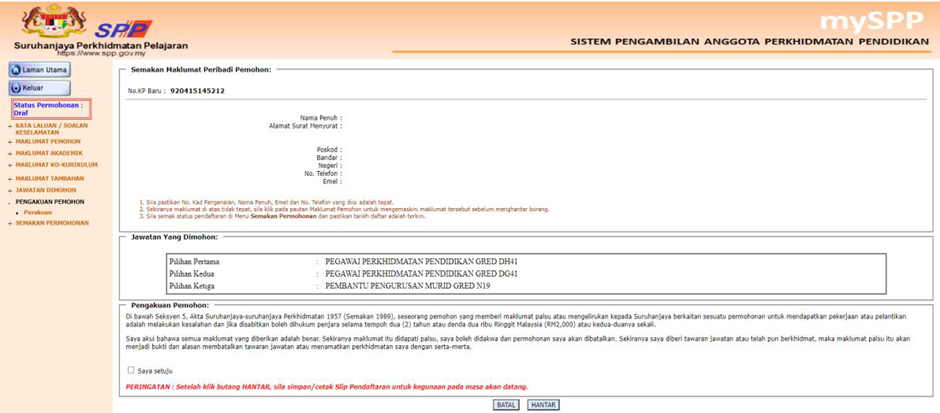
Task: Click the SPP logo
Action: click(x=123, y=29)
